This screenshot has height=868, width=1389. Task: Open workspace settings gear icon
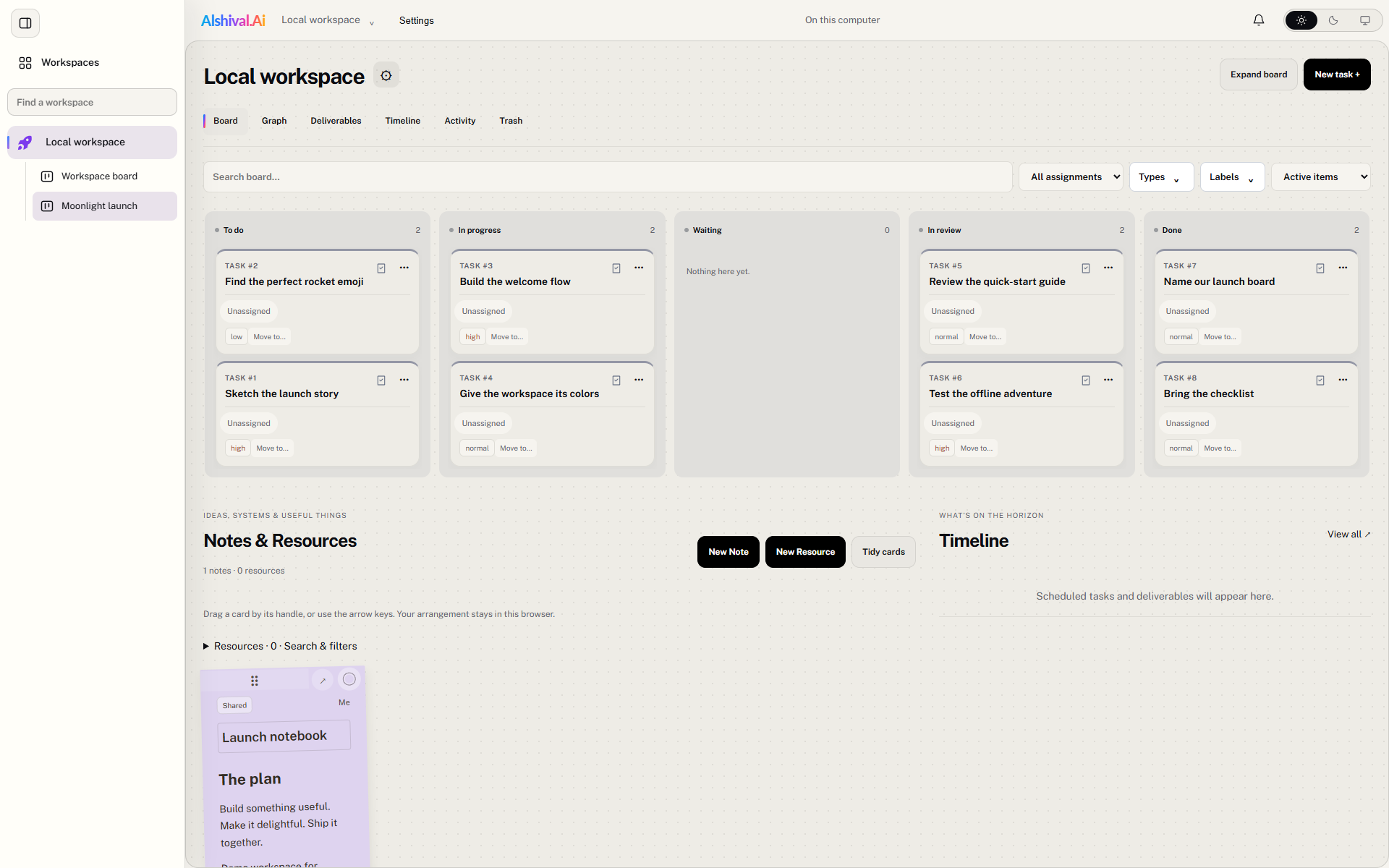coord(386,75)
